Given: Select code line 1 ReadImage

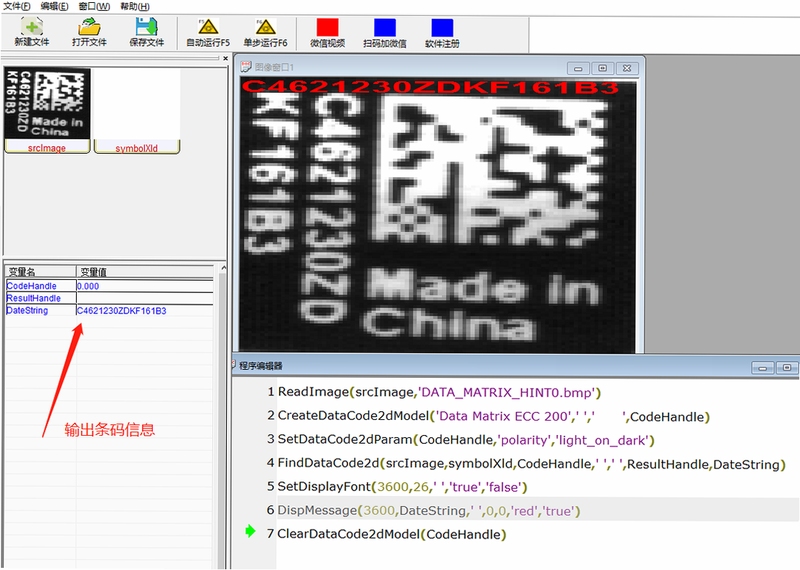Looking at the screenshot, I should 439,392.
